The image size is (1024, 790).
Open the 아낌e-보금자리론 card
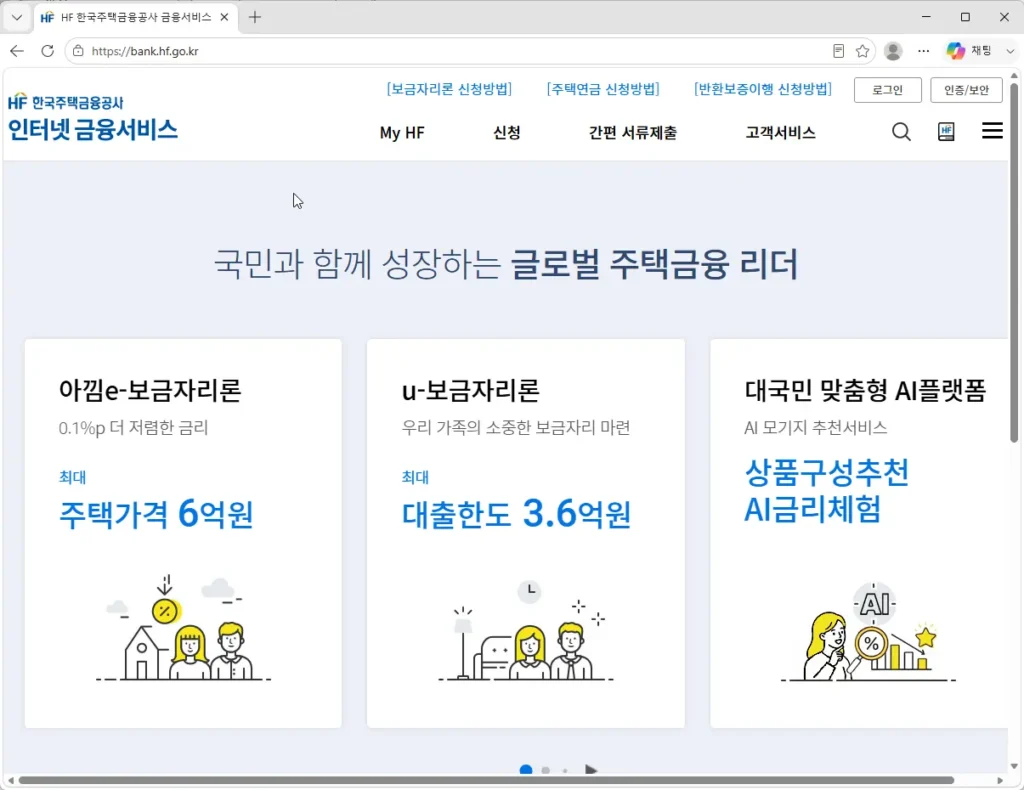[x=183, y=533]
